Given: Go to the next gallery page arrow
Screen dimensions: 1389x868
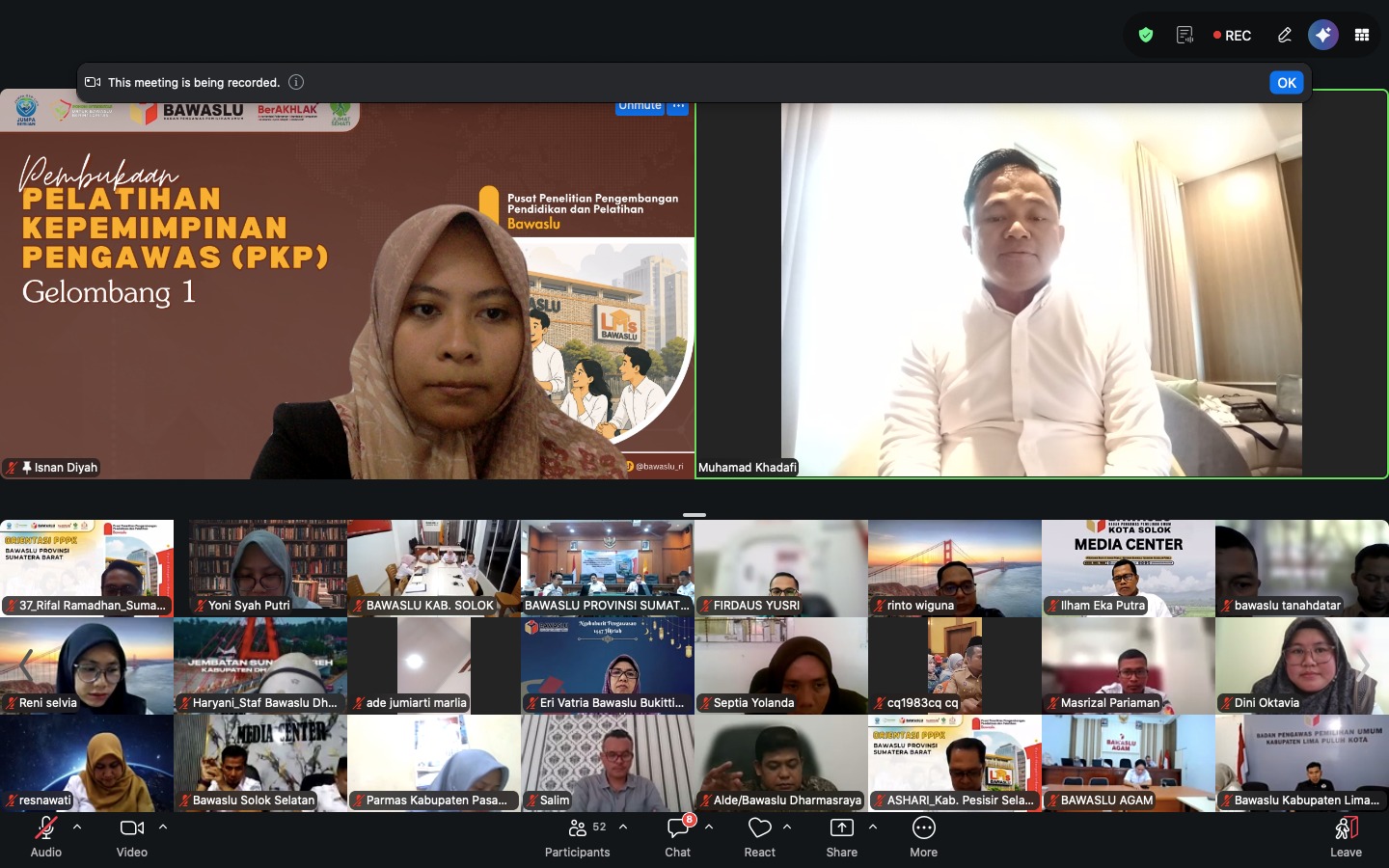Looking at the screenshot, I should [x=1363, y=665].
